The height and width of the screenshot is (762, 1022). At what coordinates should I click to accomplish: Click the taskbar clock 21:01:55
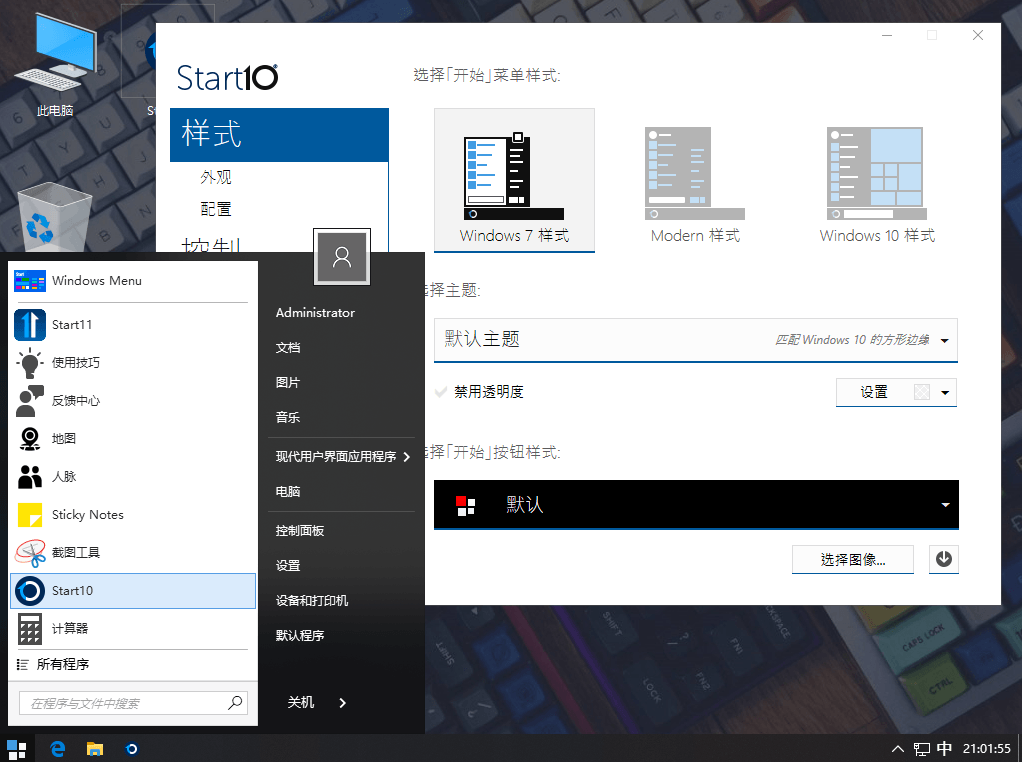[x=987, y=749]
